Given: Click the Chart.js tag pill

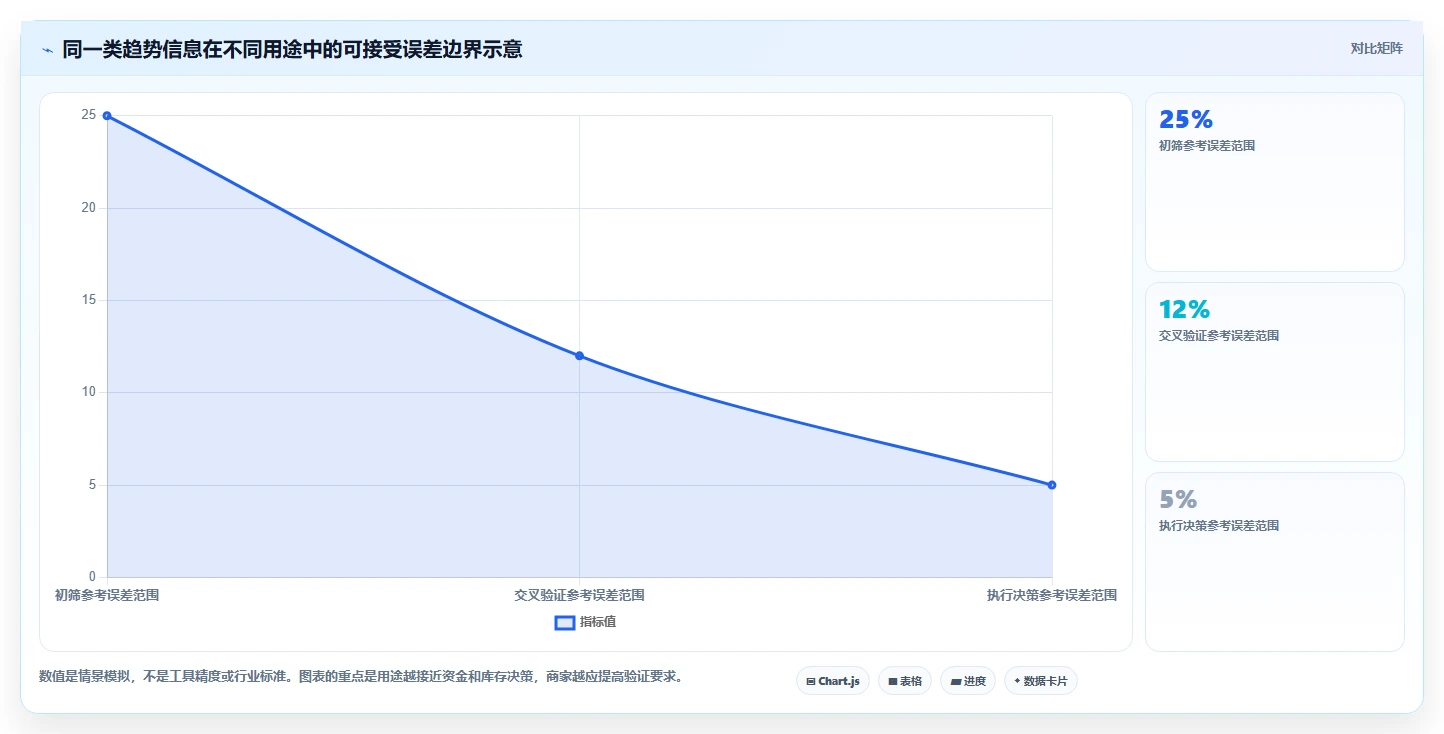Looking at the screenshot, I should [833, 681].
